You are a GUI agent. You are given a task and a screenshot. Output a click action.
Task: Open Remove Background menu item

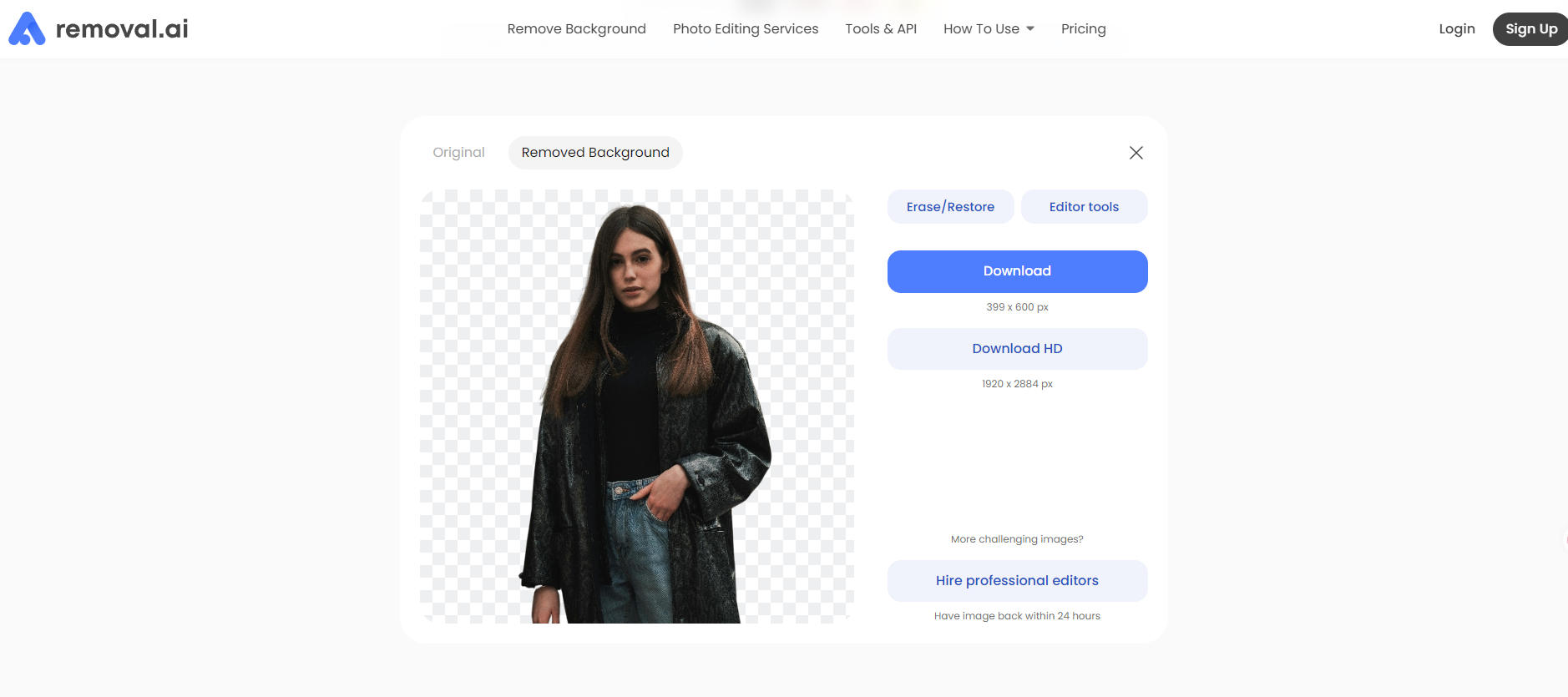[576, 29]
